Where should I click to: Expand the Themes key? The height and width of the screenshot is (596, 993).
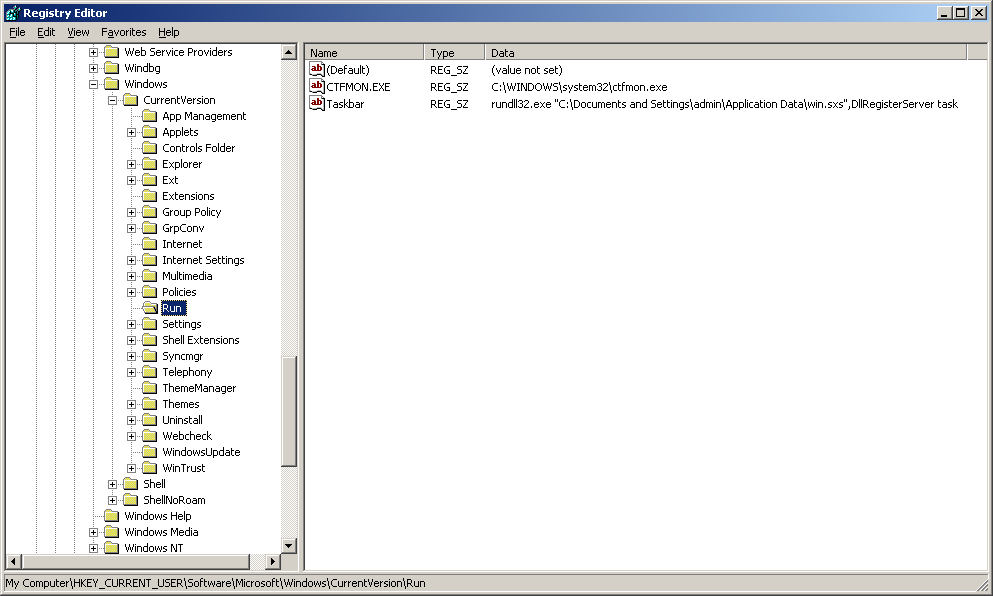131,404
